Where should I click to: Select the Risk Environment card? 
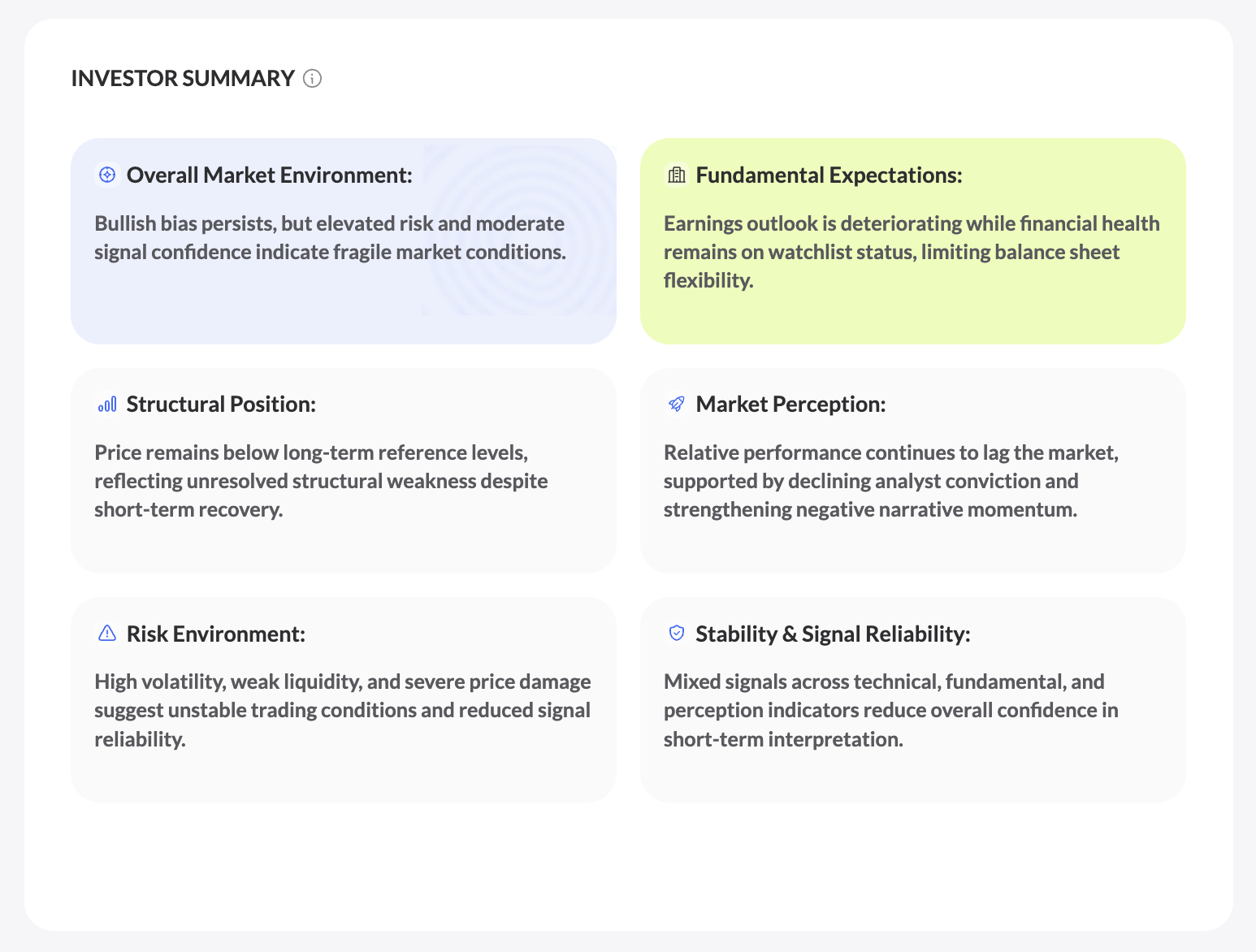(x=343, y=699)
